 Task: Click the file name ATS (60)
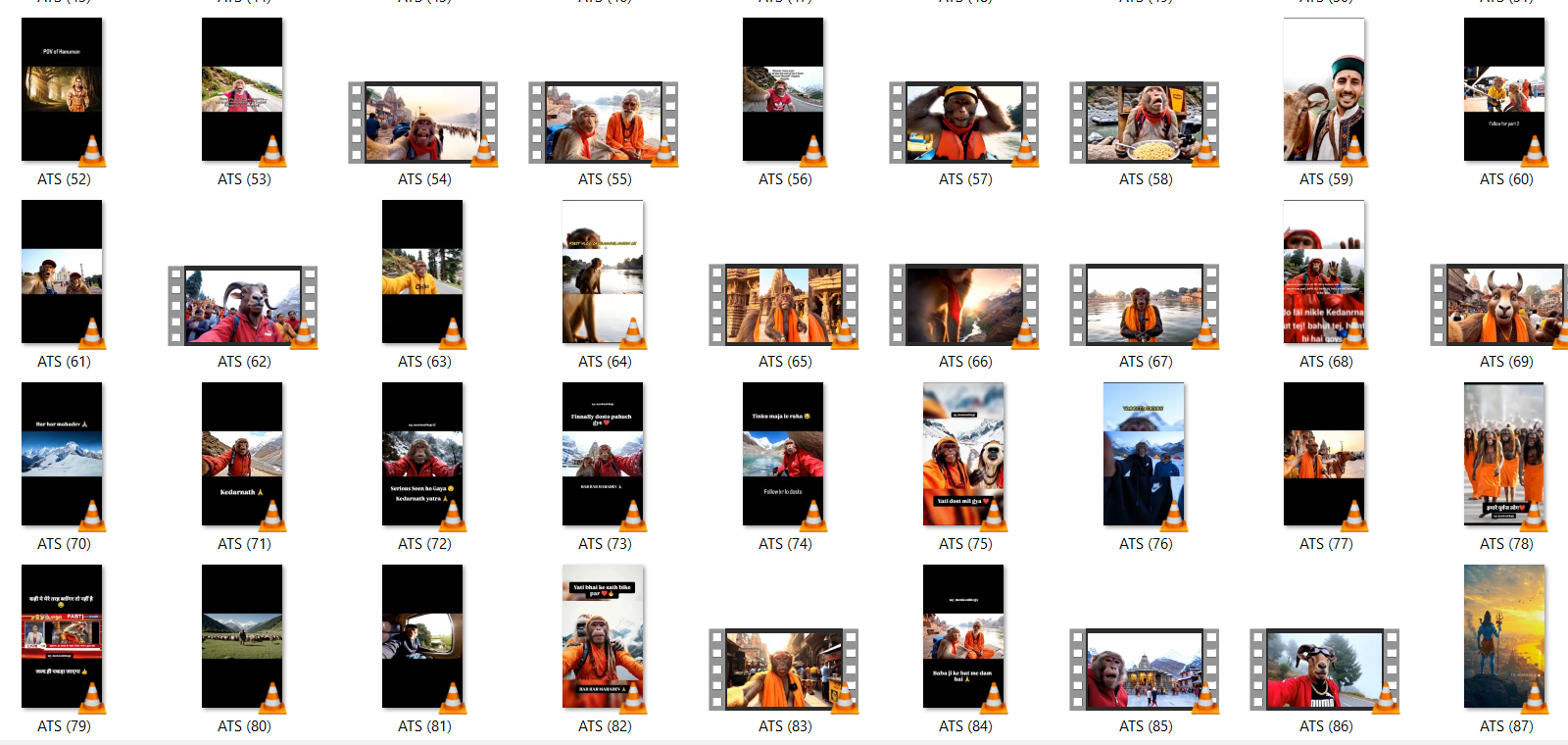point(1506,179)
